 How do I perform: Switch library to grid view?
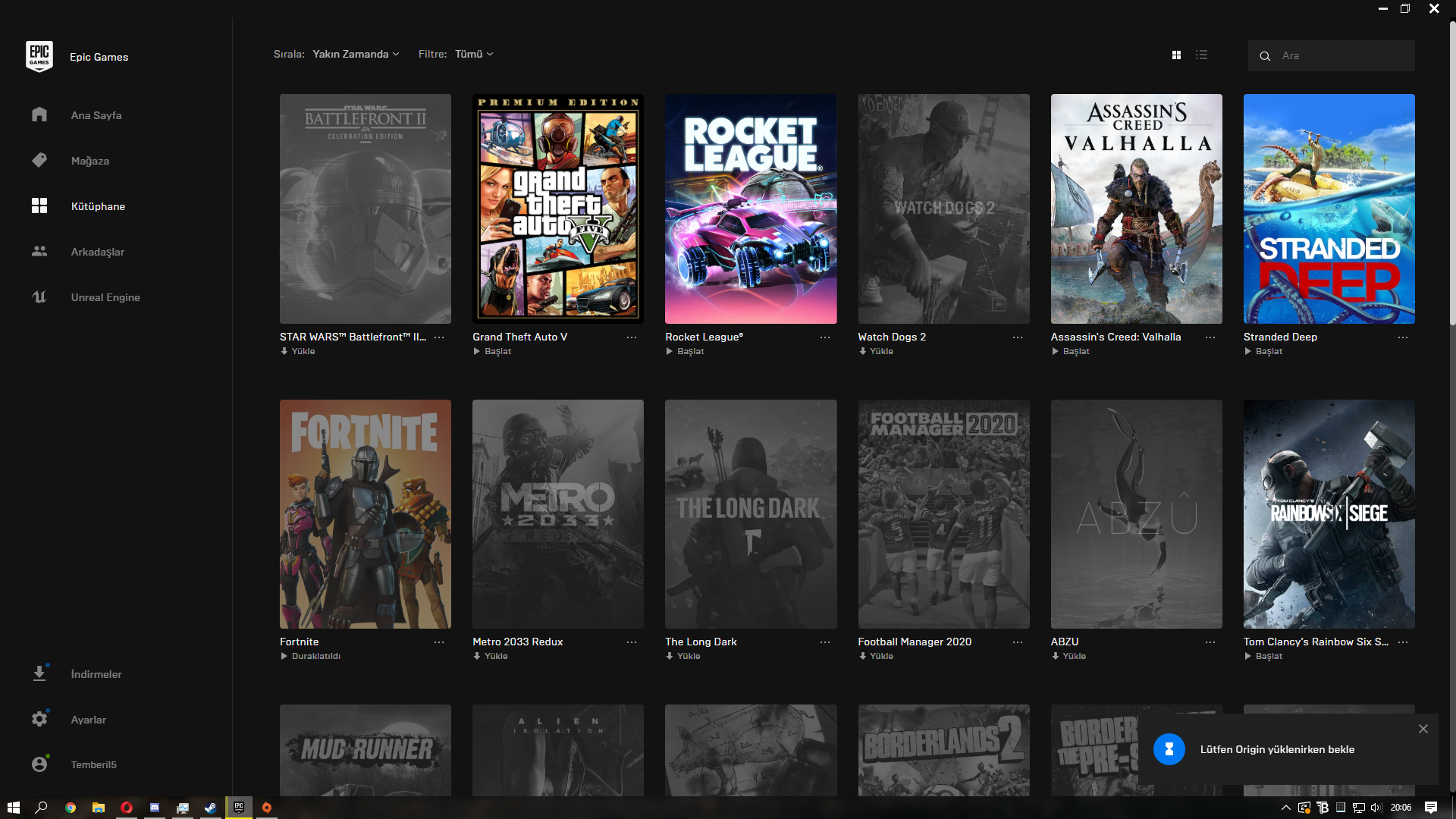pyautogui.click(x=1176, y=55)
